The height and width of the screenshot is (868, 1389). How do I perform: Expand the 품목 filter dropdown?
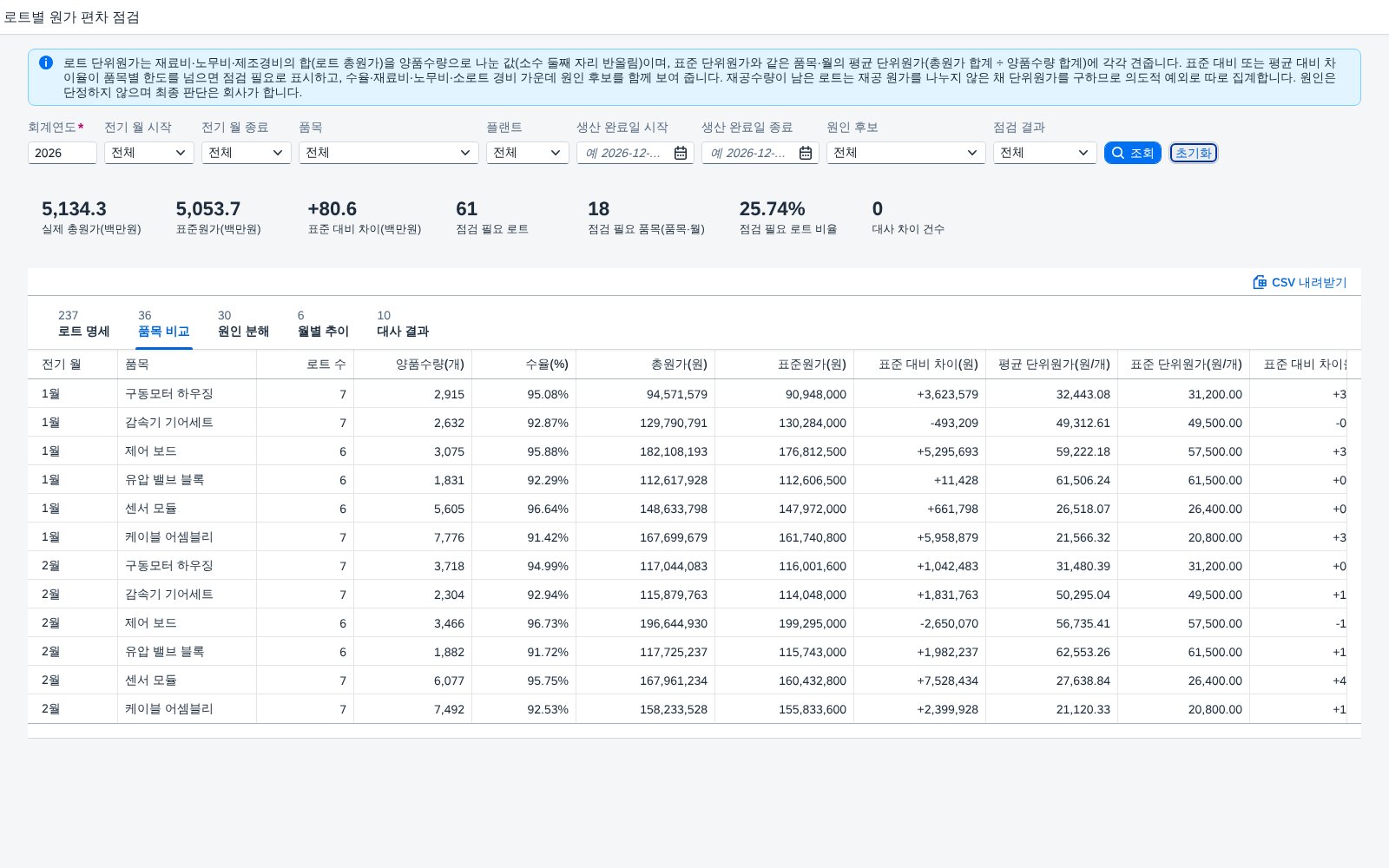pos(389,153)
